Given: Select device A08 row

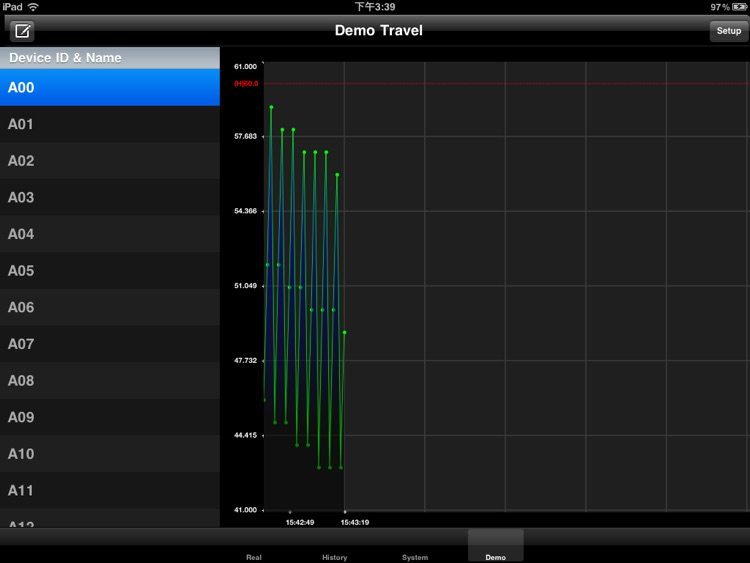Looking at the screenshot, I should click(110, 381).
